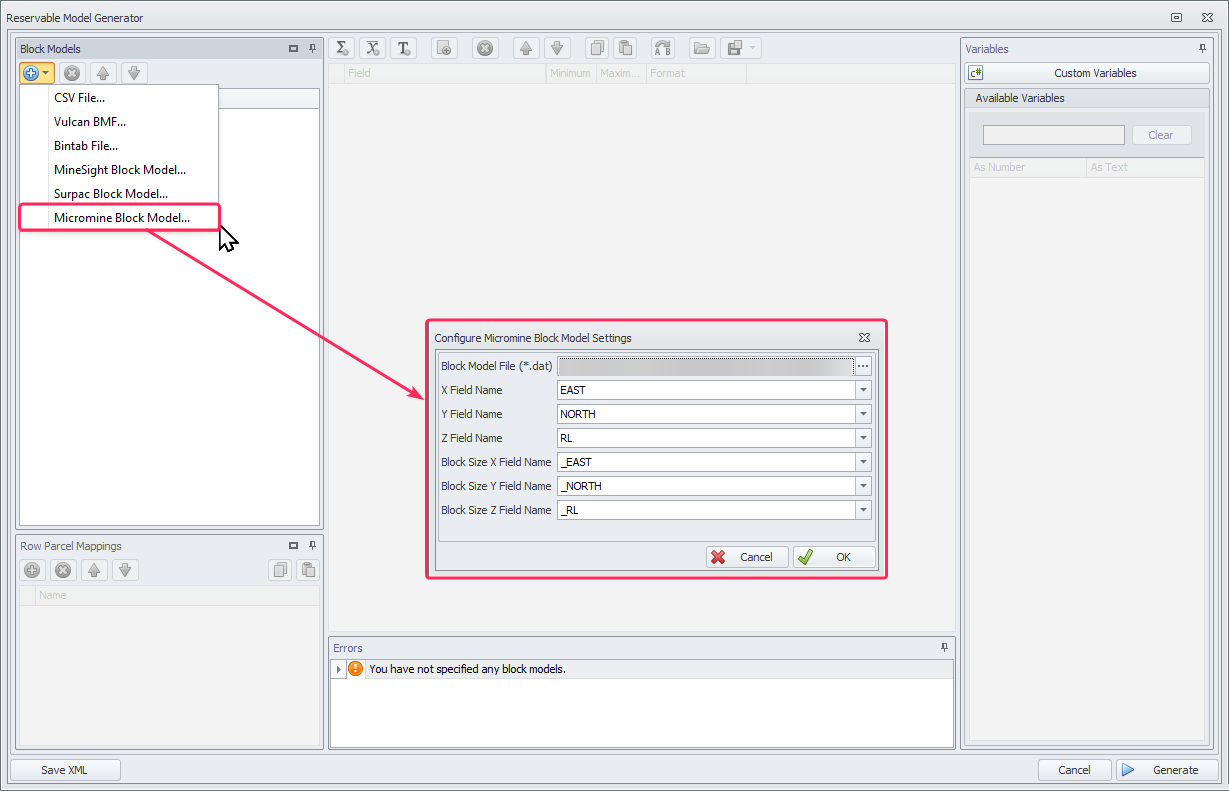
Task: Open Block Size Y Field Name dropdown
Action: 863,486
